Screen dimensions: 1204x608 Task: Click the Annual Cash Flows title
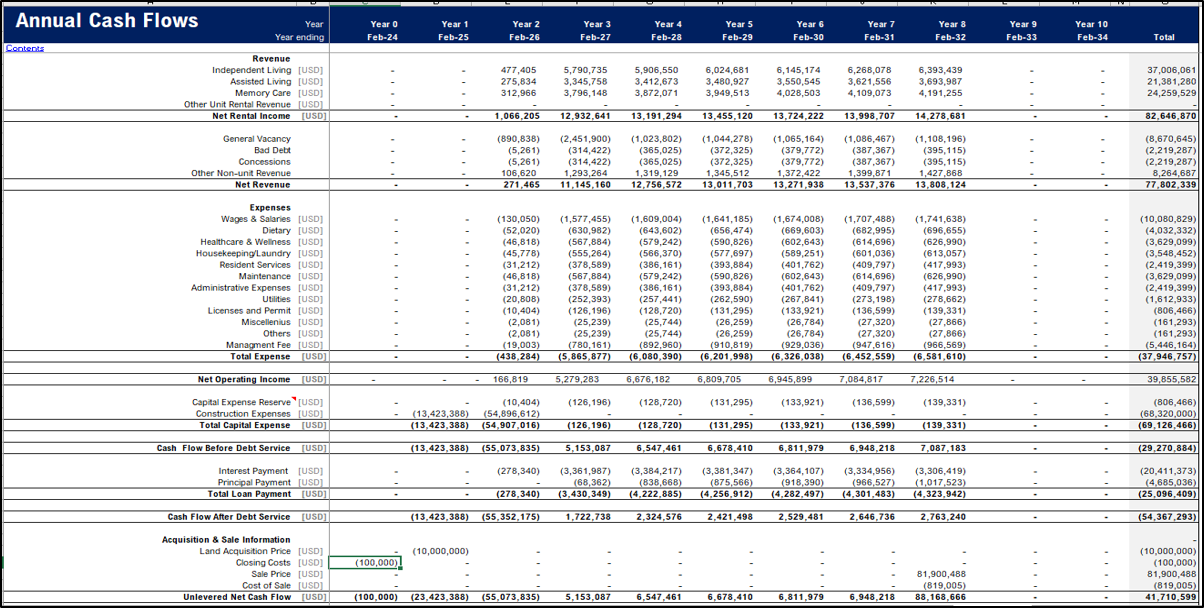click(x=107, y=21)
